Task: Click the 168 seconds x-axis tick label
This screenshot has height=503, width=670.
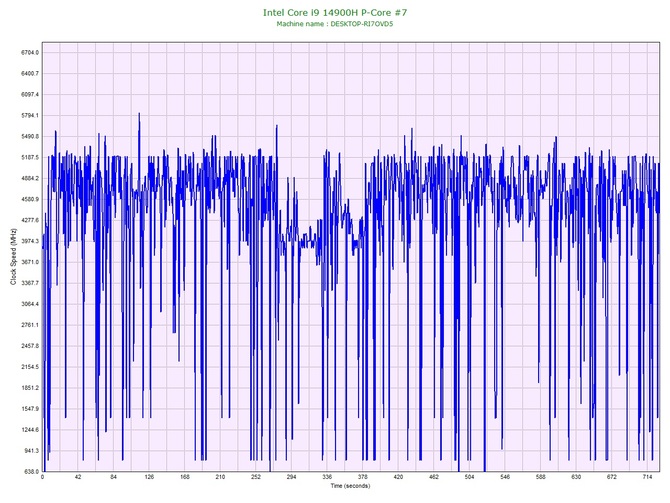Action: point(185,477)
